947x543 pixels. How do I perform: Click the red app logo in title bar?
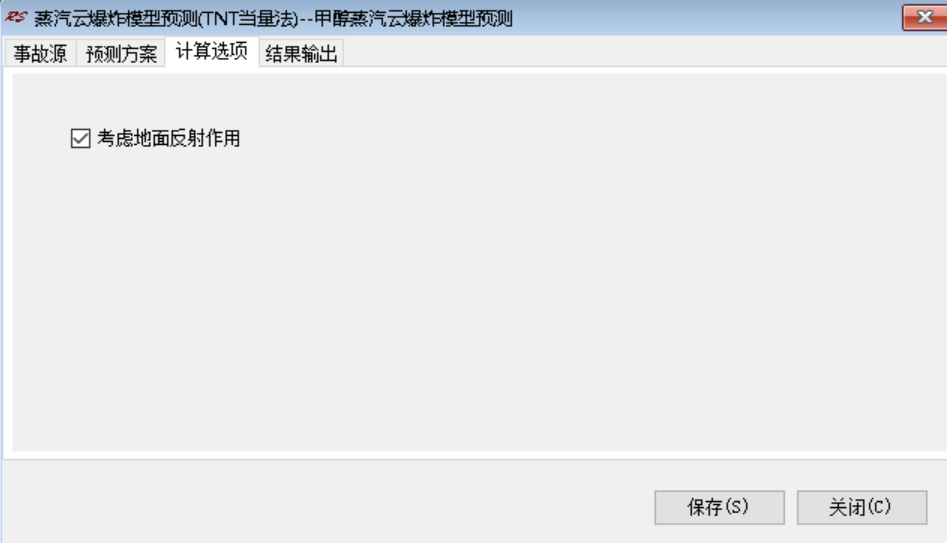pos(16,17)
